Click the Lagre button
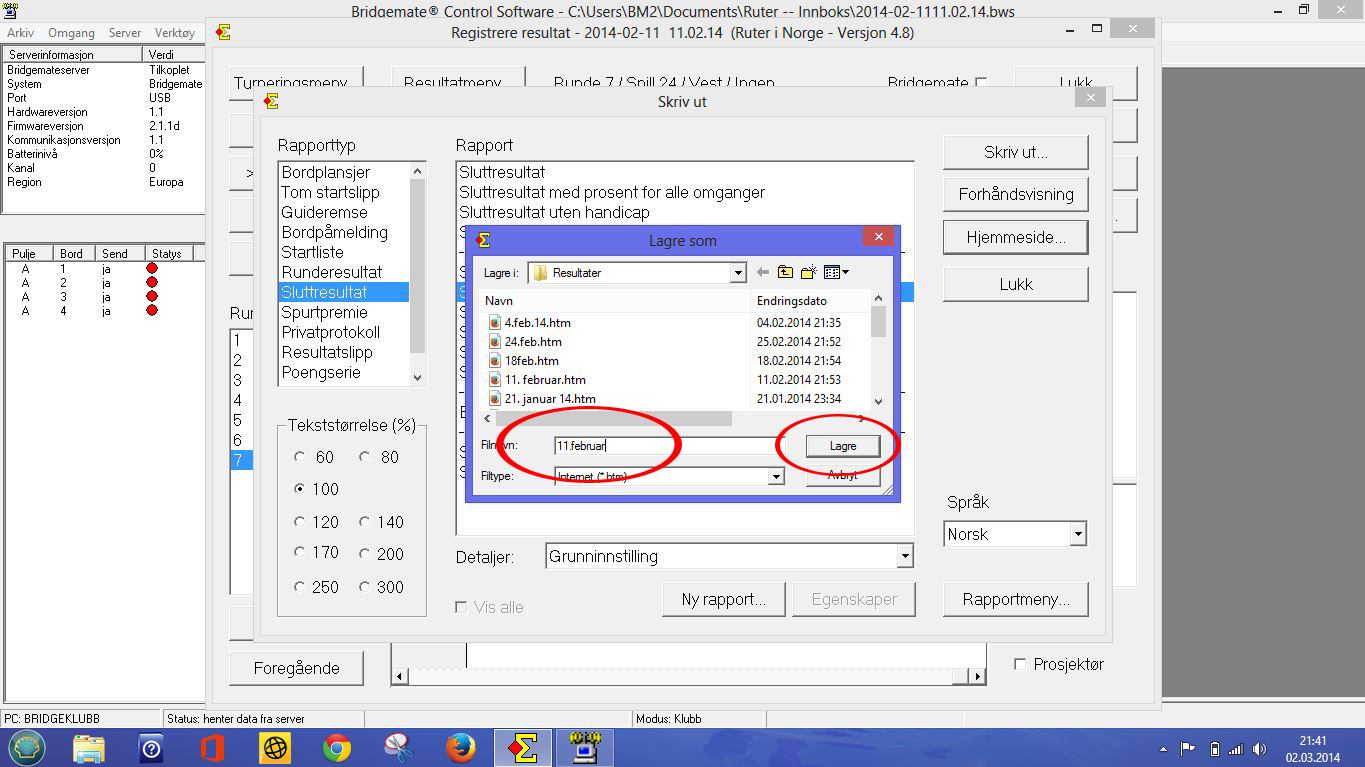Viewport: 1365px width, 767px height. point(843,446)
